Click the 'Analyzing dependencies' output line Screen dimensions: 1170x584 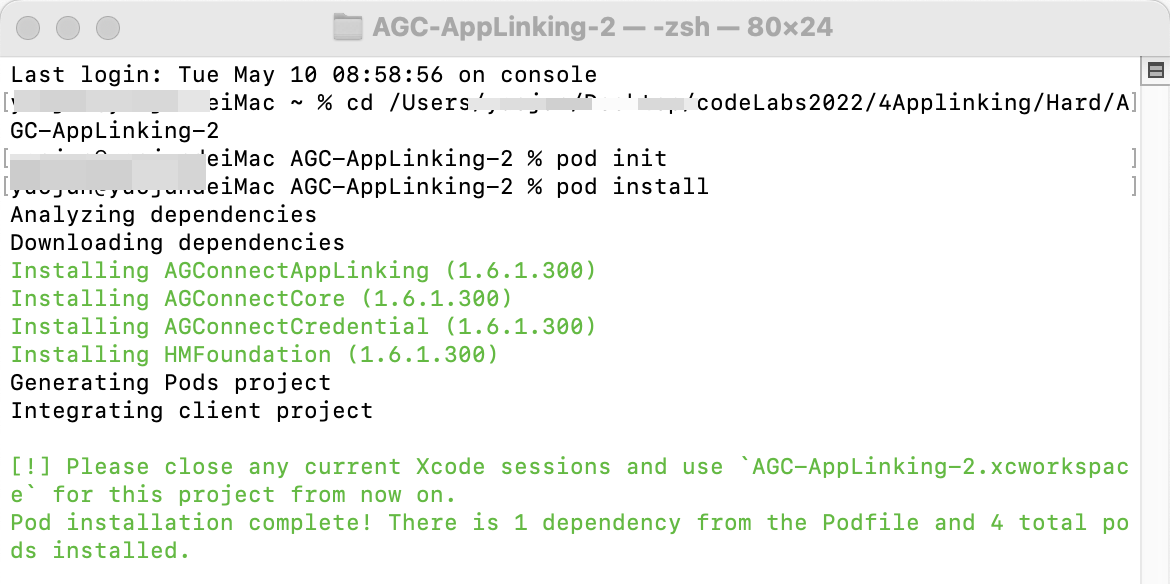coord(164,215)
